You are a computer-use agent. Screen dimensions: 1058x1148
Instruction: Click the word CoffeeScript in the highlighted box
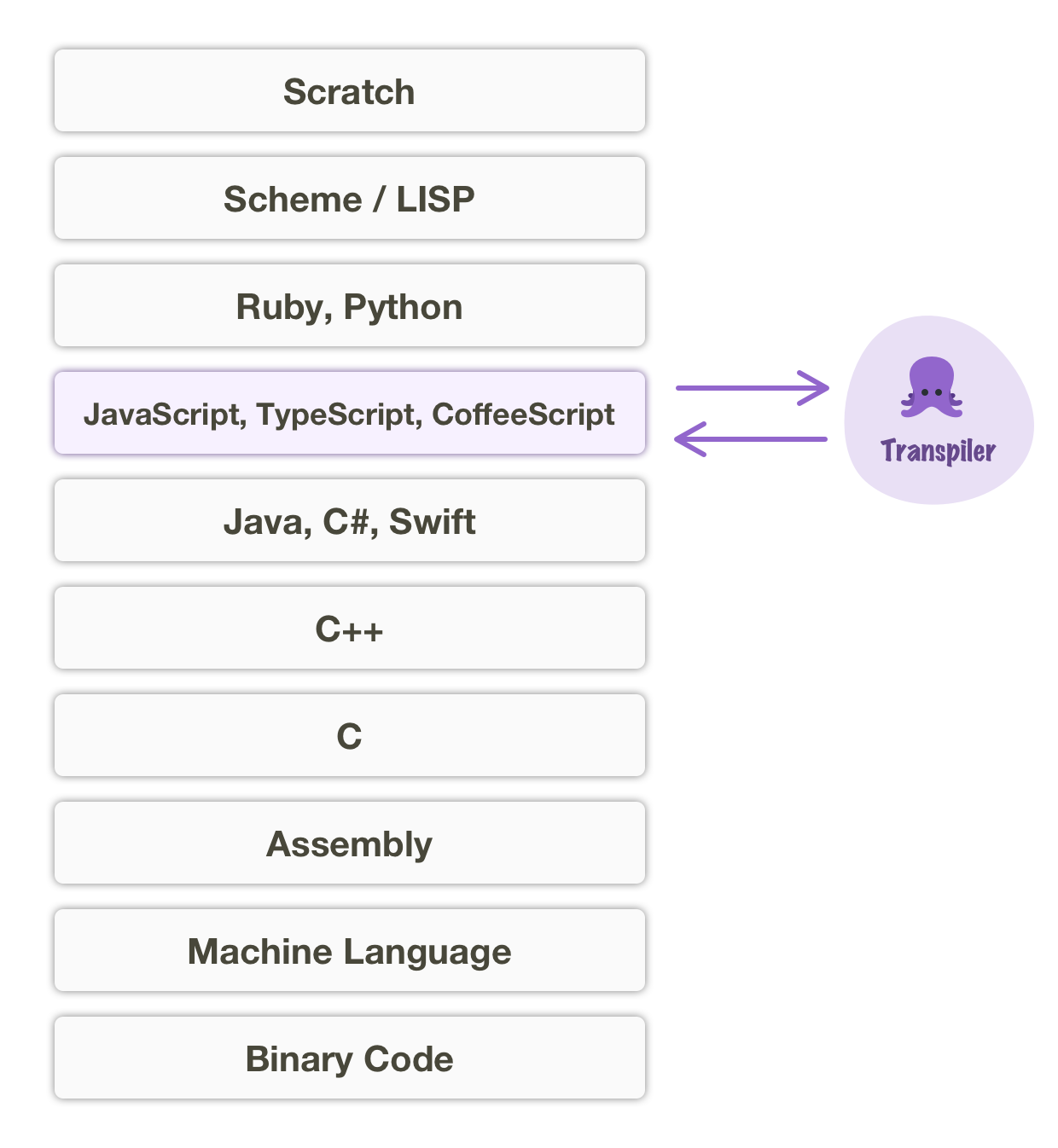point(523,415)
